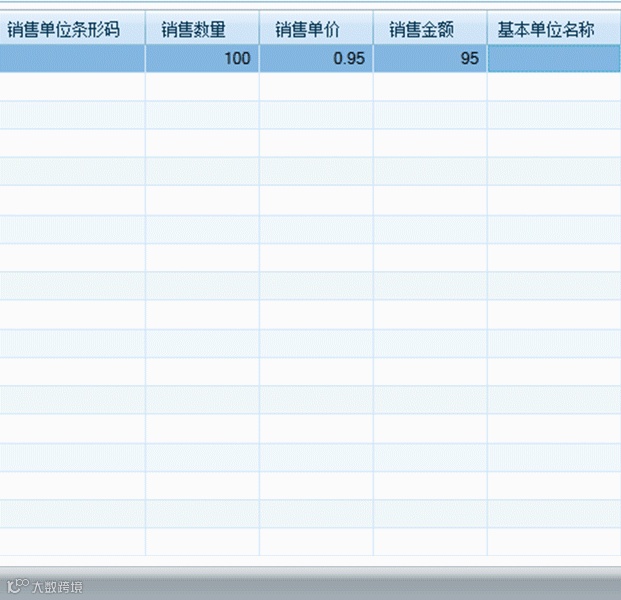Click the 基本单位名称 column header
Image resolution: width=621 pixels, height=600 pixels.
point(554,29)
